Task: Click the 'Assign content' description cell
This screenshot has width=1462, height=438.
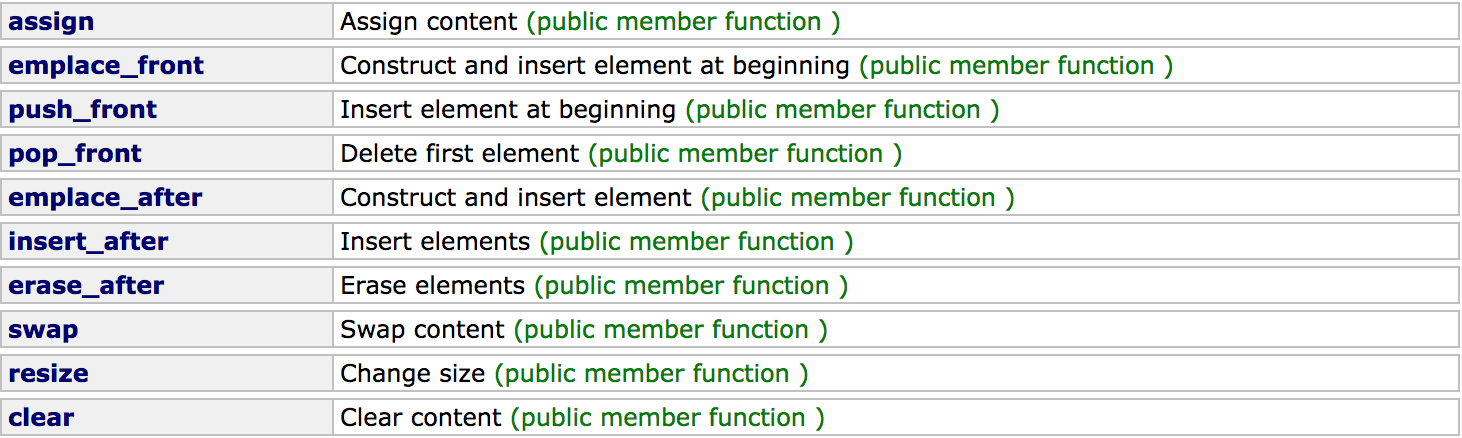Action: 895,22
